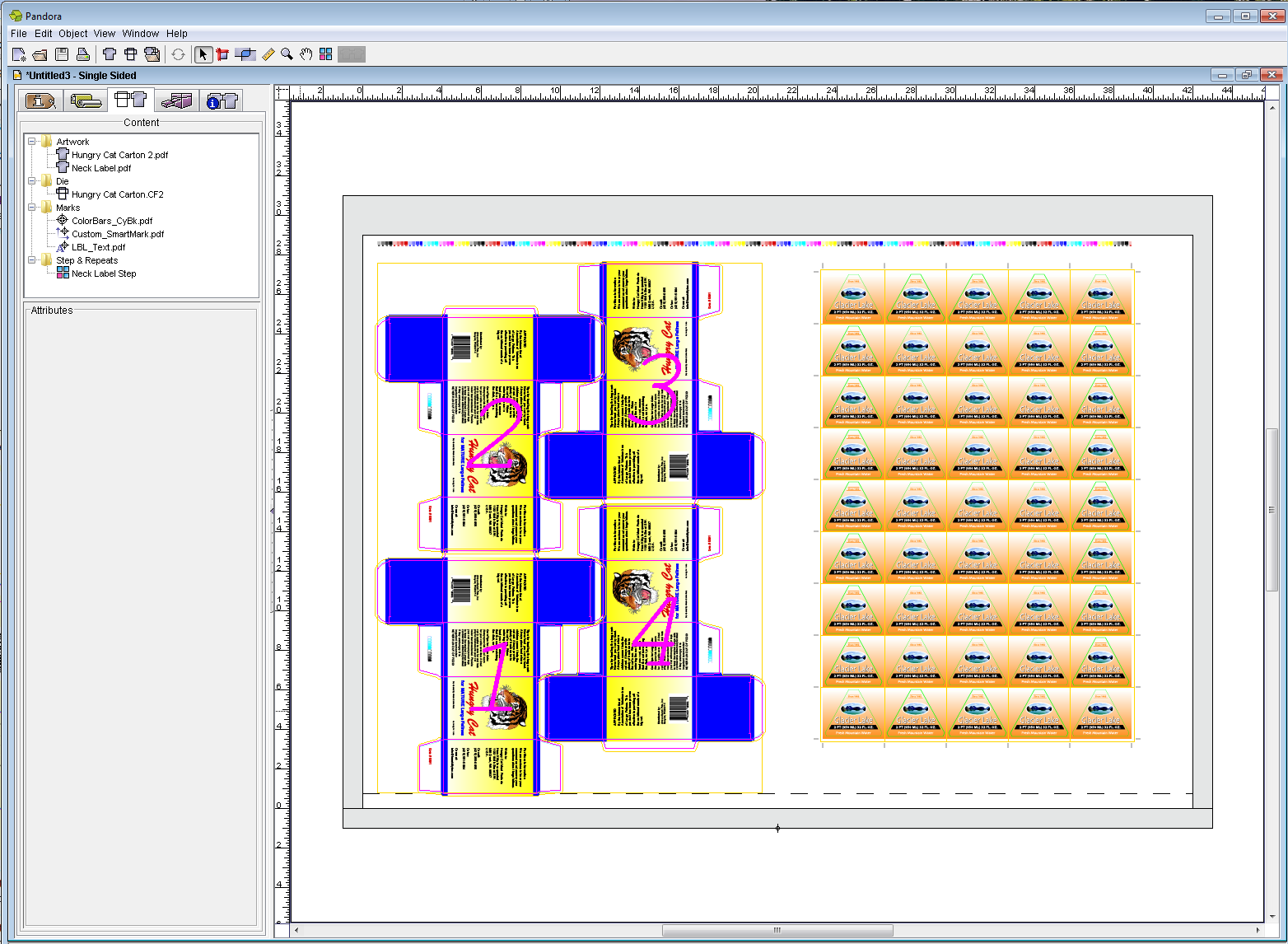This screenshot has height=944, width=1288.
Task: Open the View menu
Action: 105,34
